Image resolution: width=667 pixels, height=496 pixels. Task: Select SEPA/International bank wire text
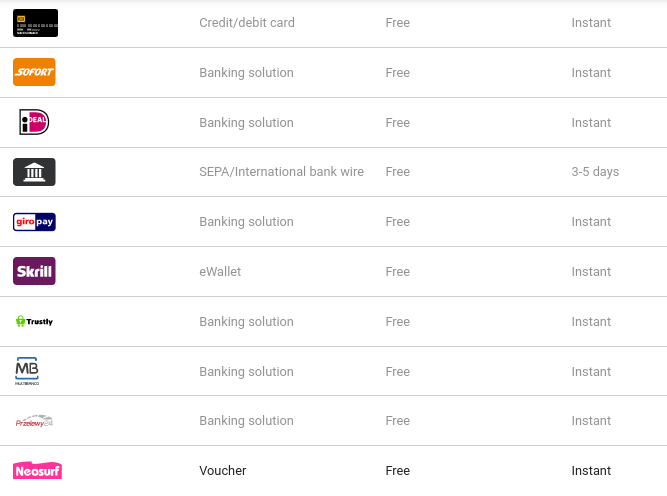point(281,171)
